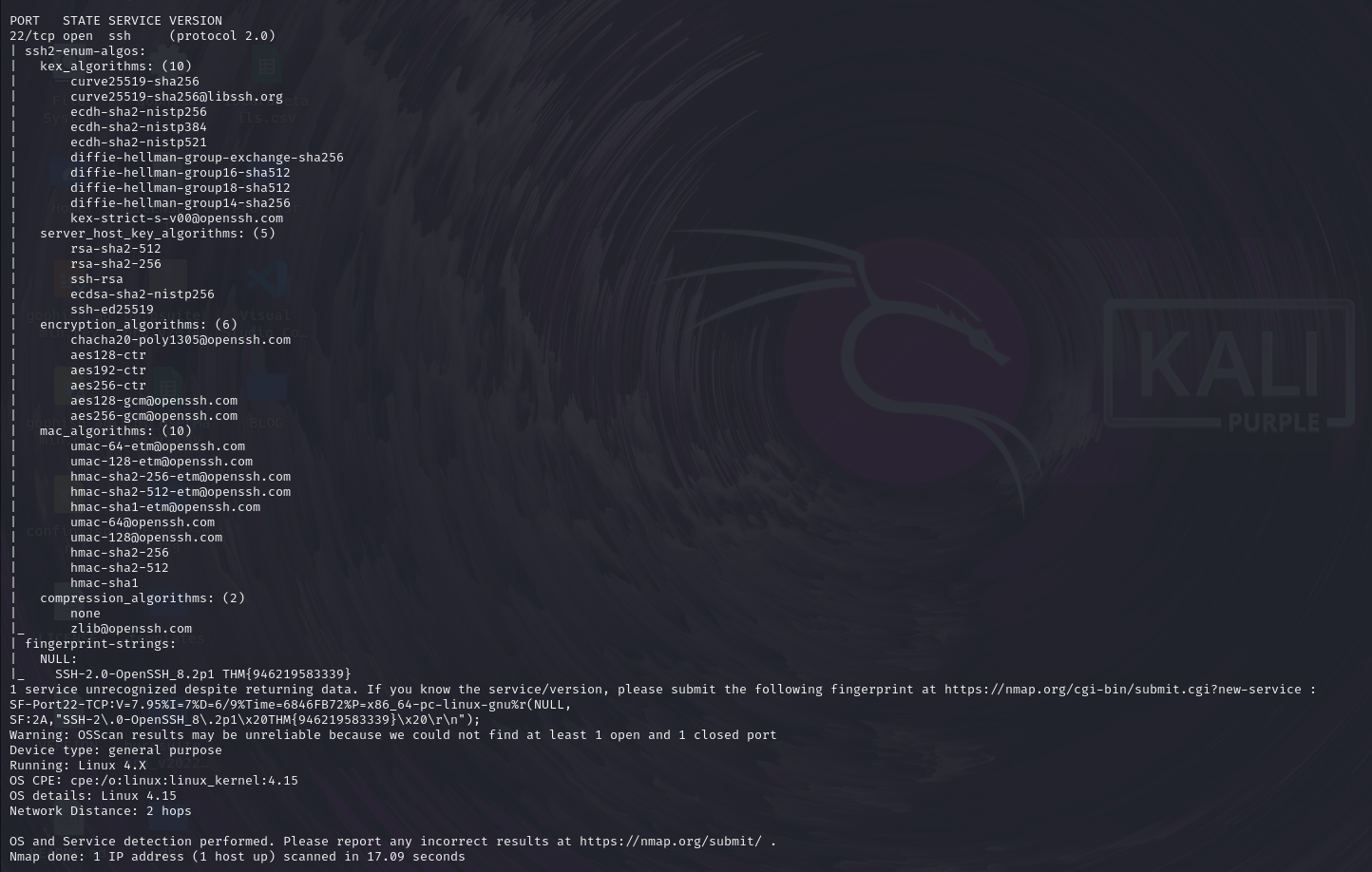Click 'aes256-gcm@openssh.com' entry
Image resolution: width=1372 pixels, height=872 pixels.
coord(154,416)
